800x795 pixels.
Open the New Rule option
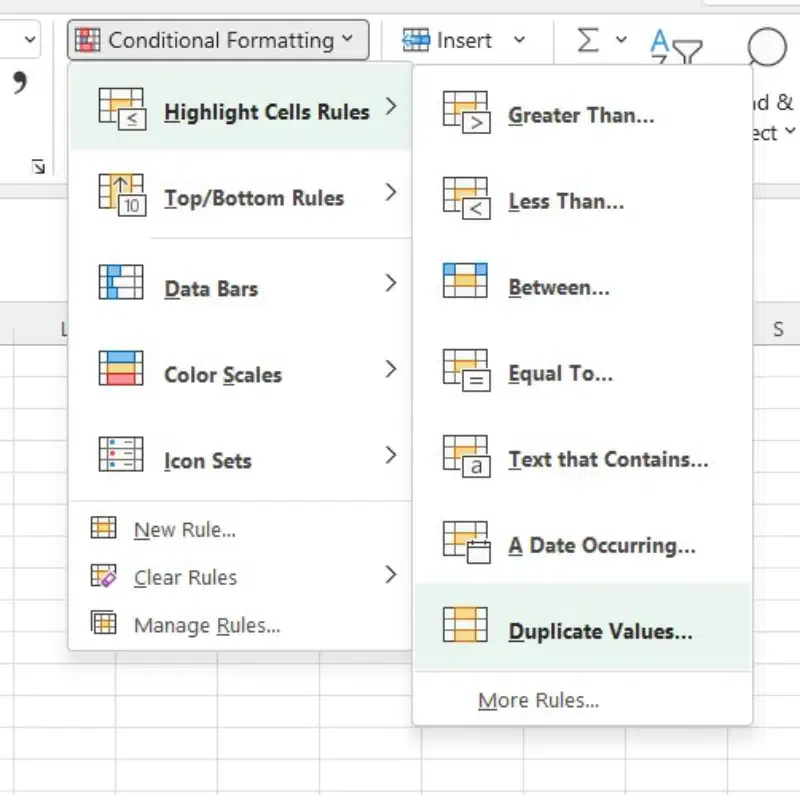(x=185, y=530)
